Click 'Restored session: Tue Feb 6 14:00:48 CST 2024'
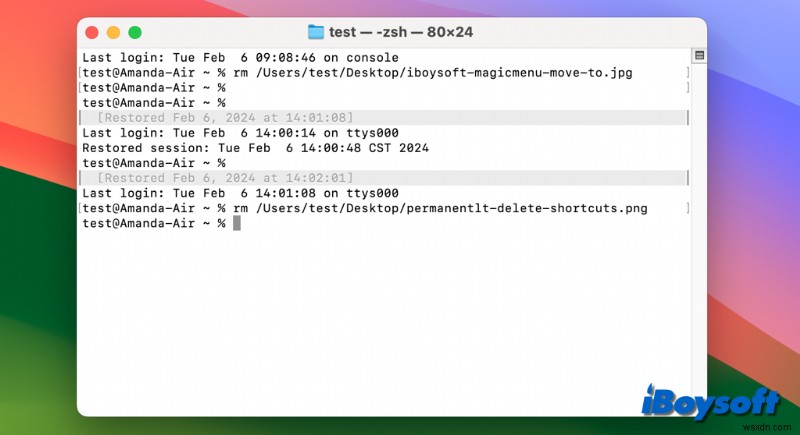Image resolution: width=800 pixels, height=435 pixels. (255, 148)
